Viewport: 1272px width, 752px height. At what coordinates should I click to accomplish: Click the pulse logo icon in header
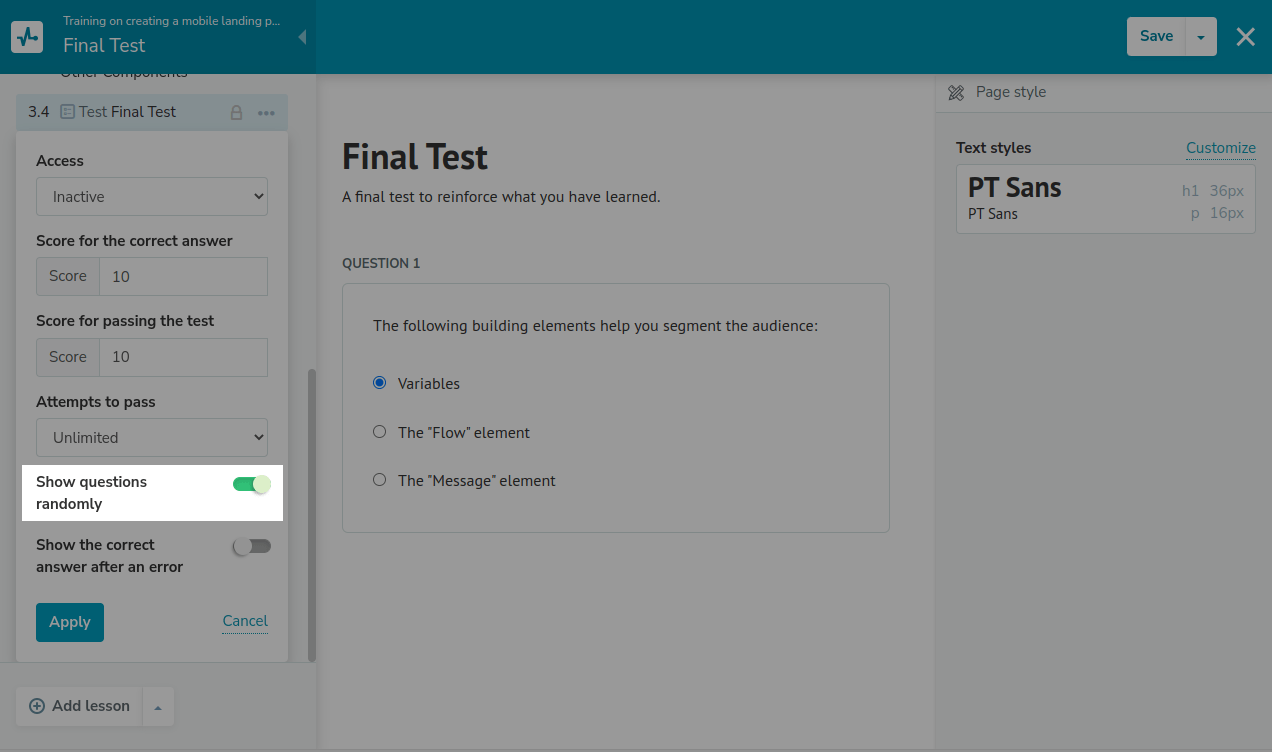point(27,37)
